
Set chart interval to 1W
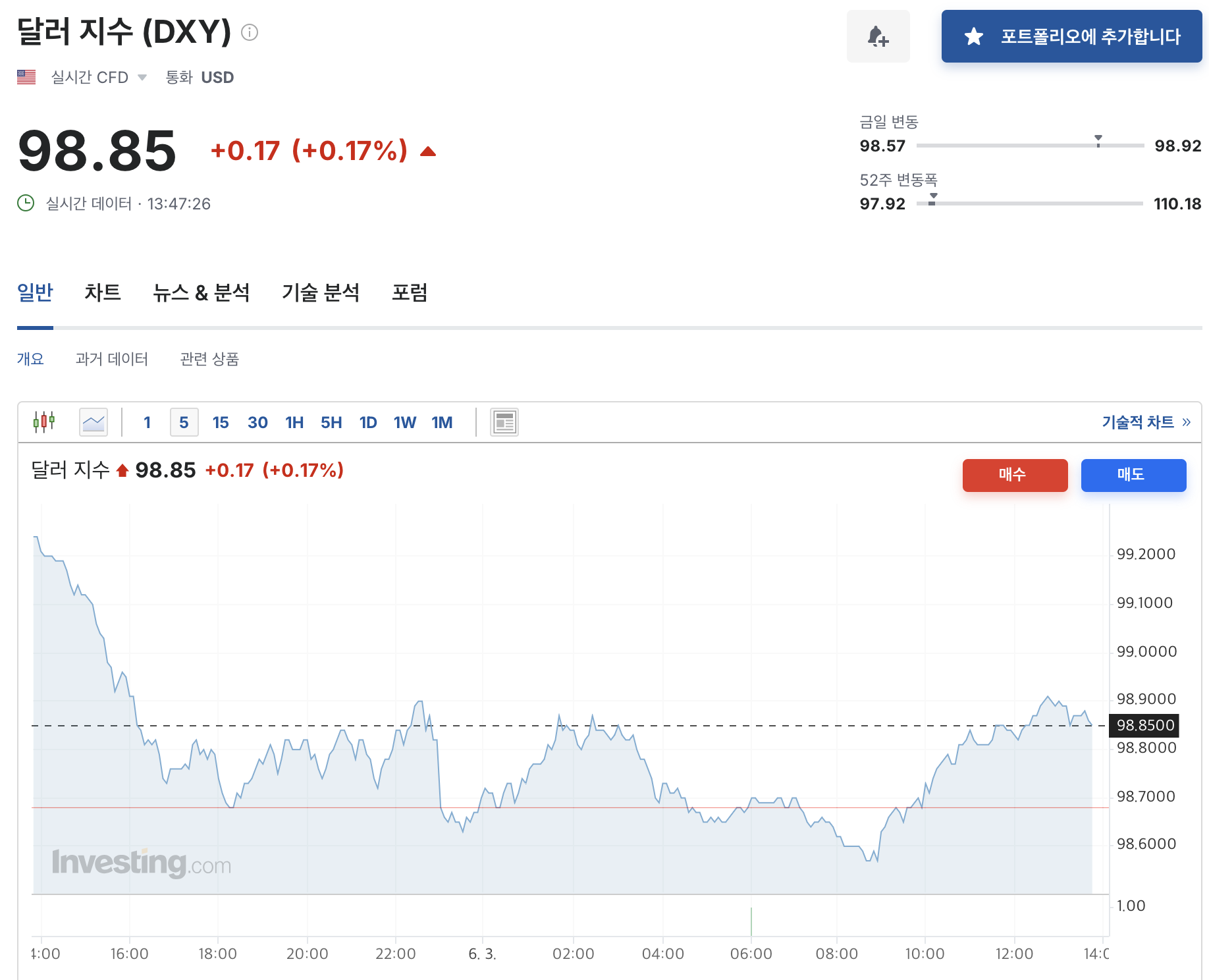click(x=405, y=422)
